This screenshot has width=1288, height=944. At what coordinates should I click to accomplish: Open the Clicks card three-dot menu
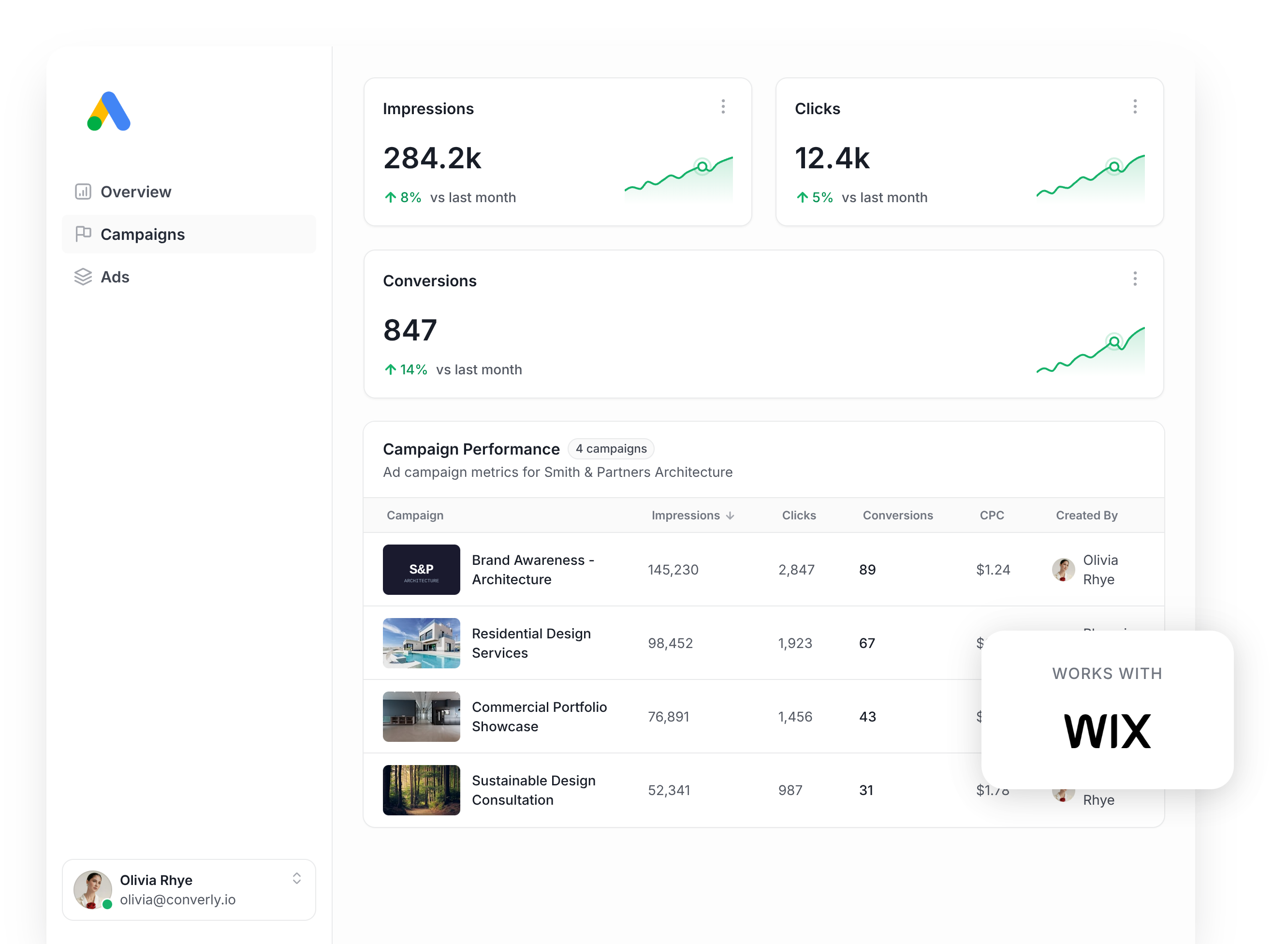1134,107
